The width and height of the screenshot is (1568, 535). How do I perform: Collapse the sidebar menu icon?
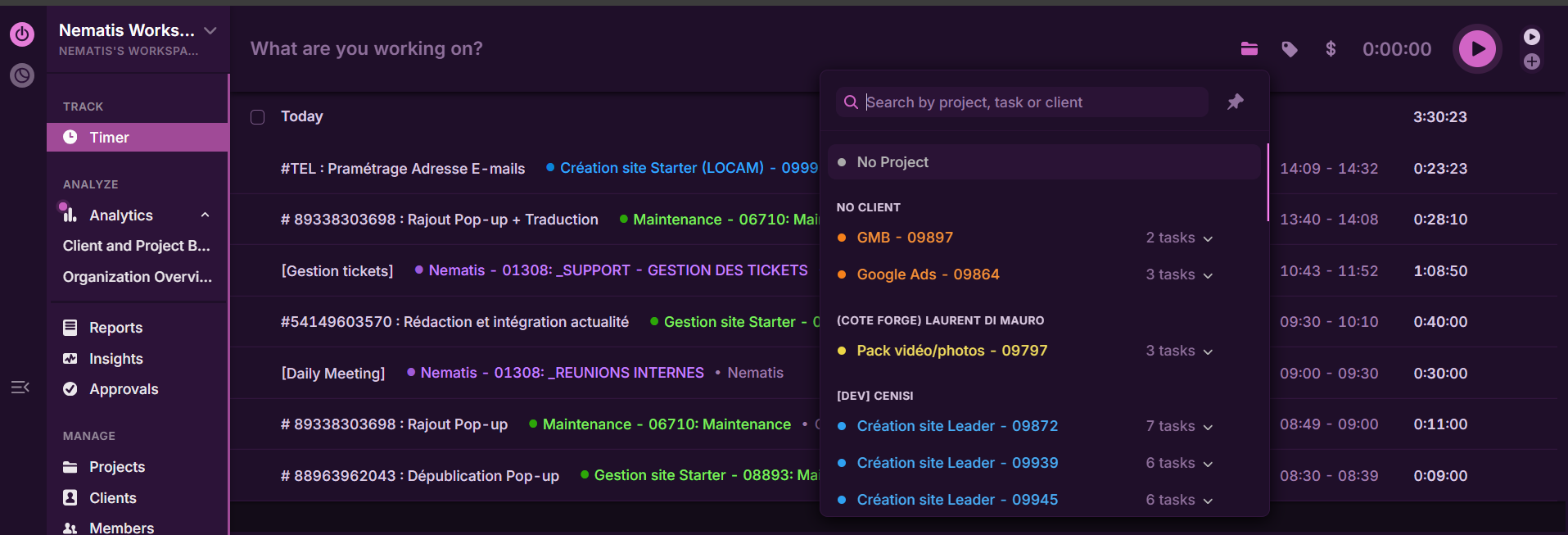click(20, 387)
